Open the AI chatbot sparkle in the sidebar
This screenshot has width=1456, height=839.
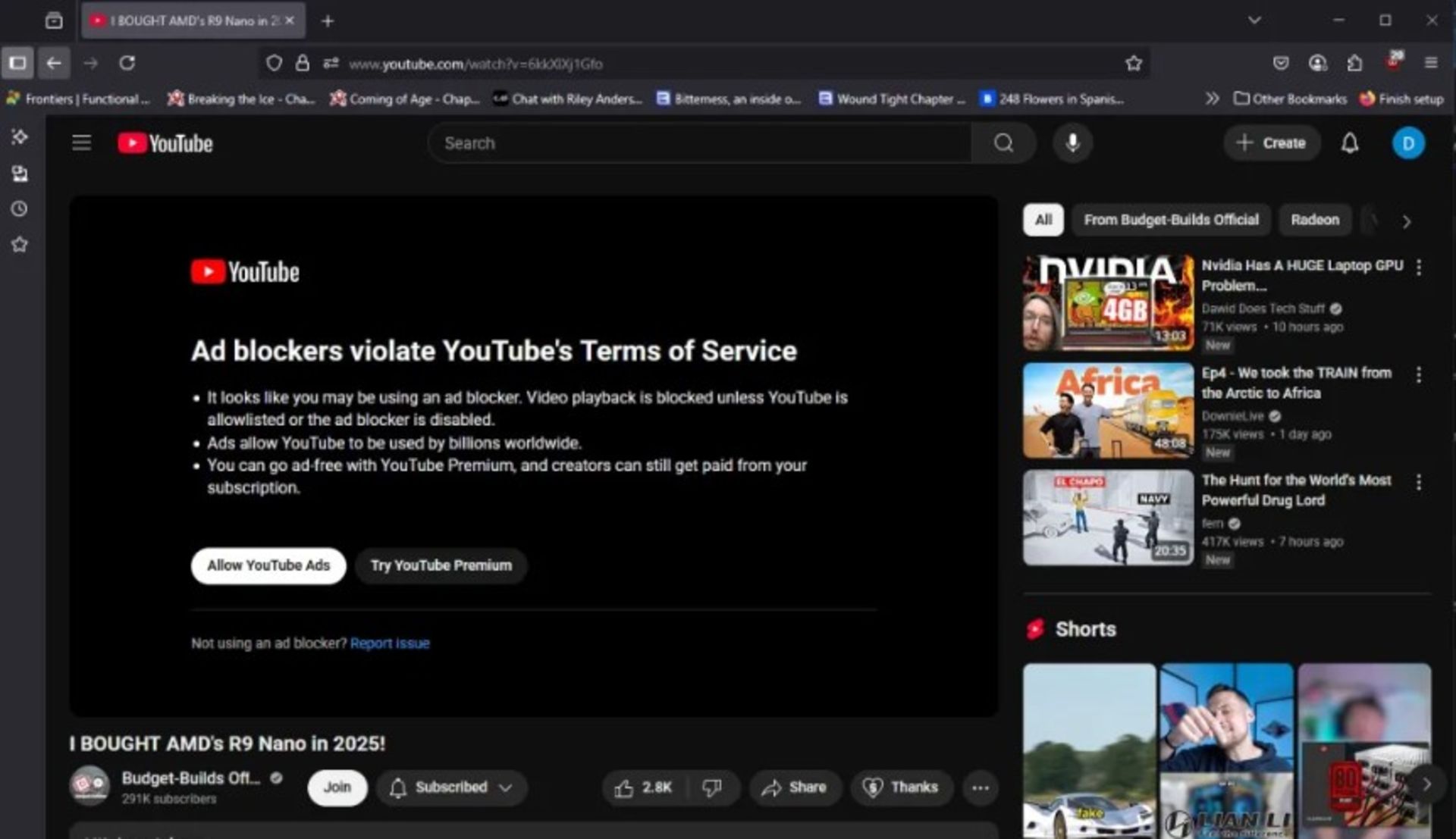pos(20,137)
